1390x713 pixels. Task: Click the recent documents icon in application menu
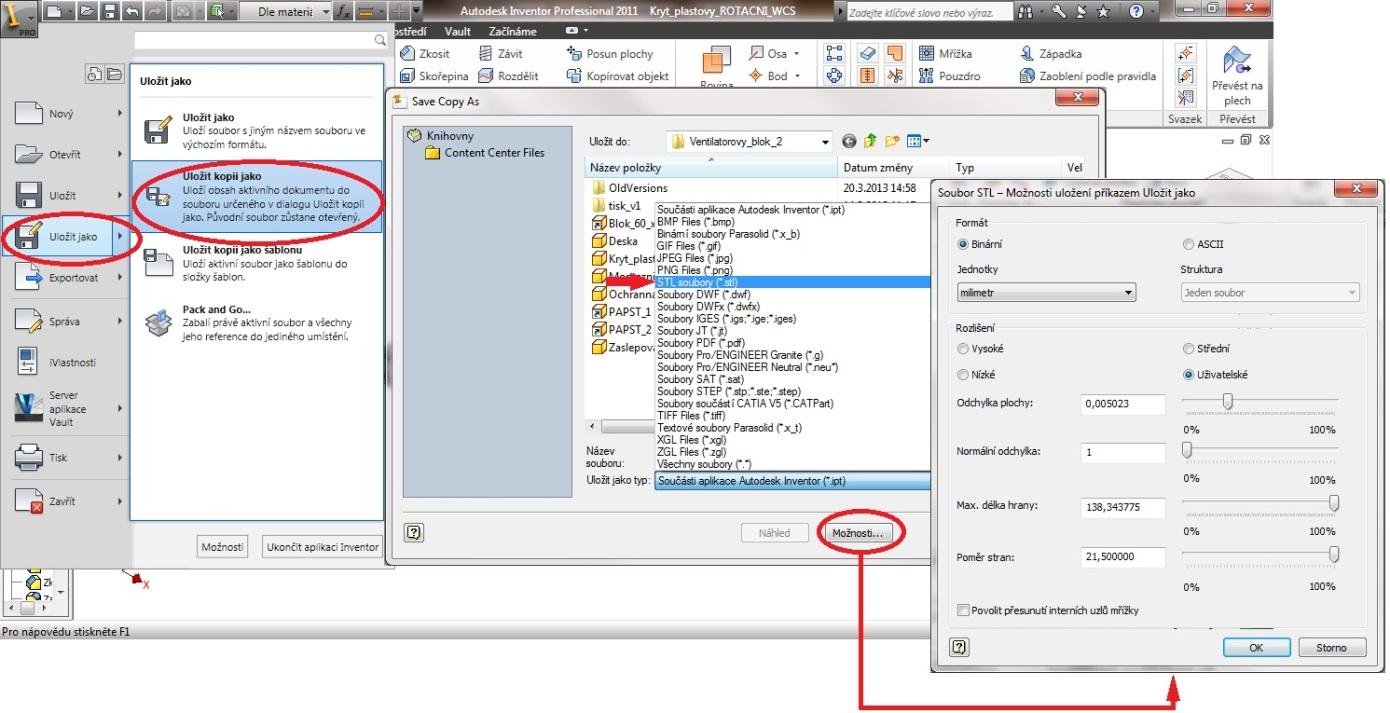[95, 75]
